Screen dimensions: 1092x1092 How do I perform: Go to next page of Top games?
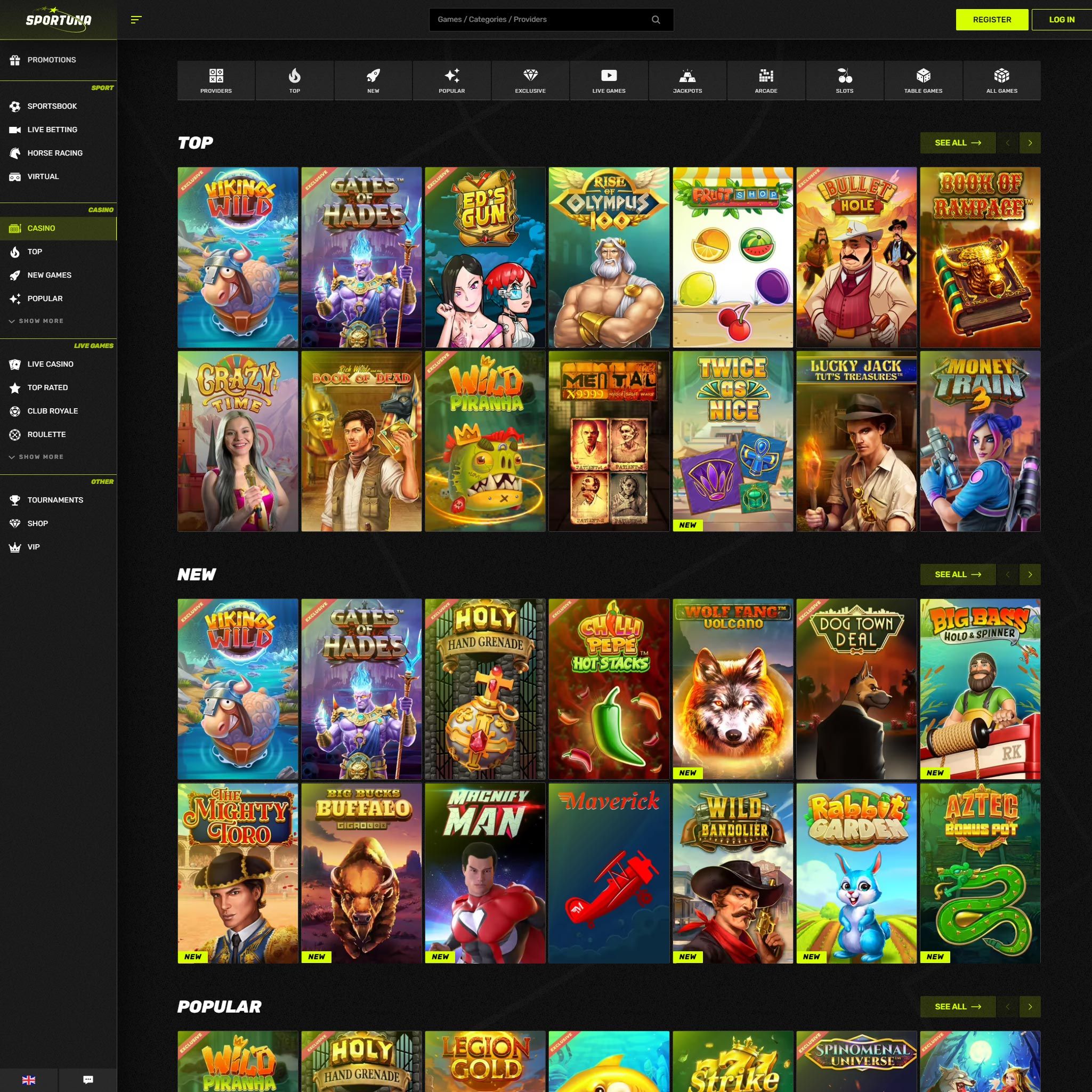point(1030,143)
